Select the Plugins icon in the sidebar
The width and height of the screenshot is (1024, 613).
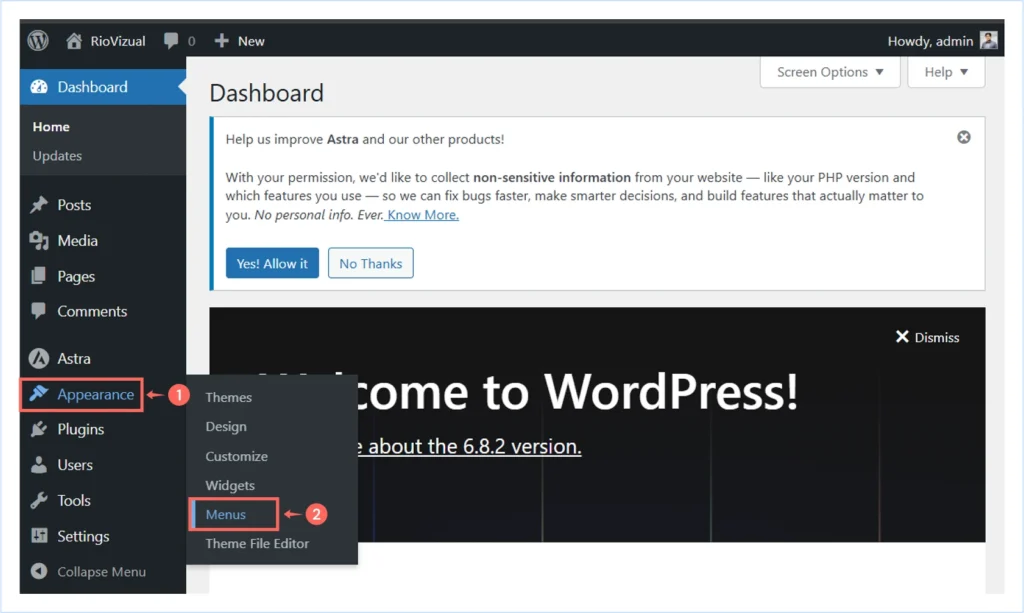click(x=41, y=429)
